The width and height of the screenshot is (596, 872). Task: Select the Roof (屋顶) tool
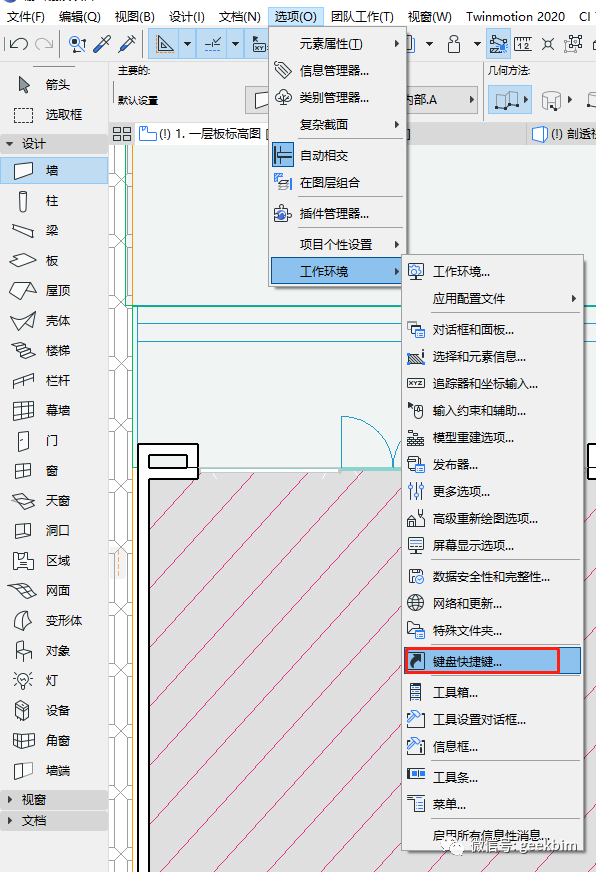point(54,290)
